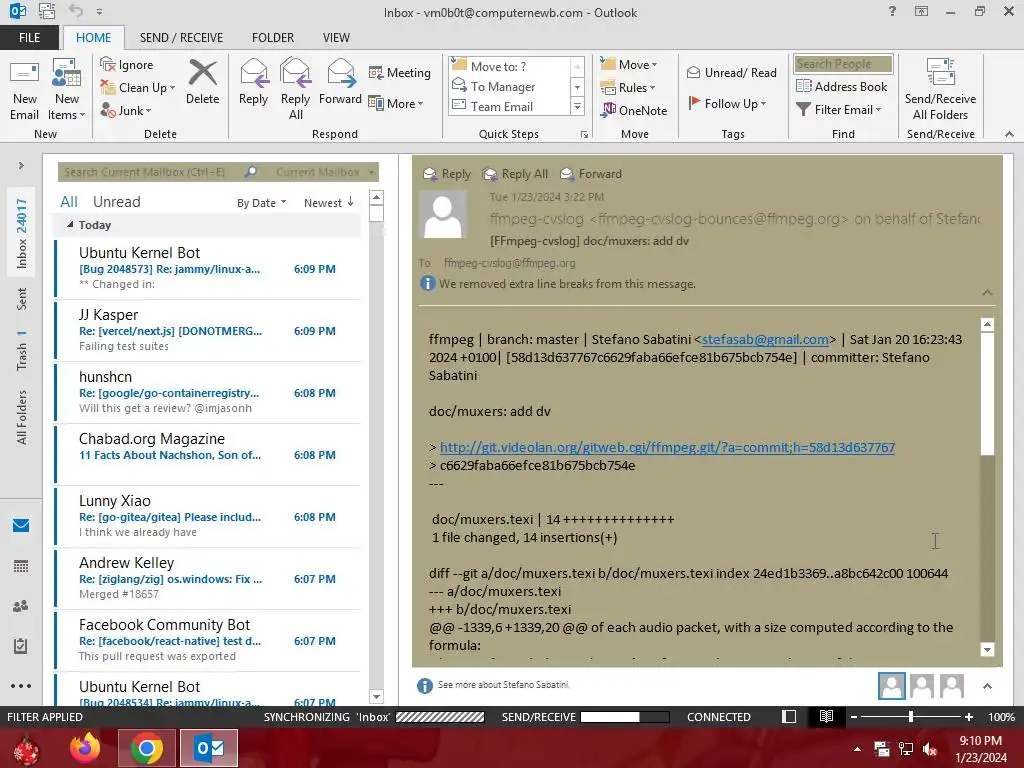This screenshot has width=1024, height=768.
Task: Create a New Email
Action: tap(25, 89)
